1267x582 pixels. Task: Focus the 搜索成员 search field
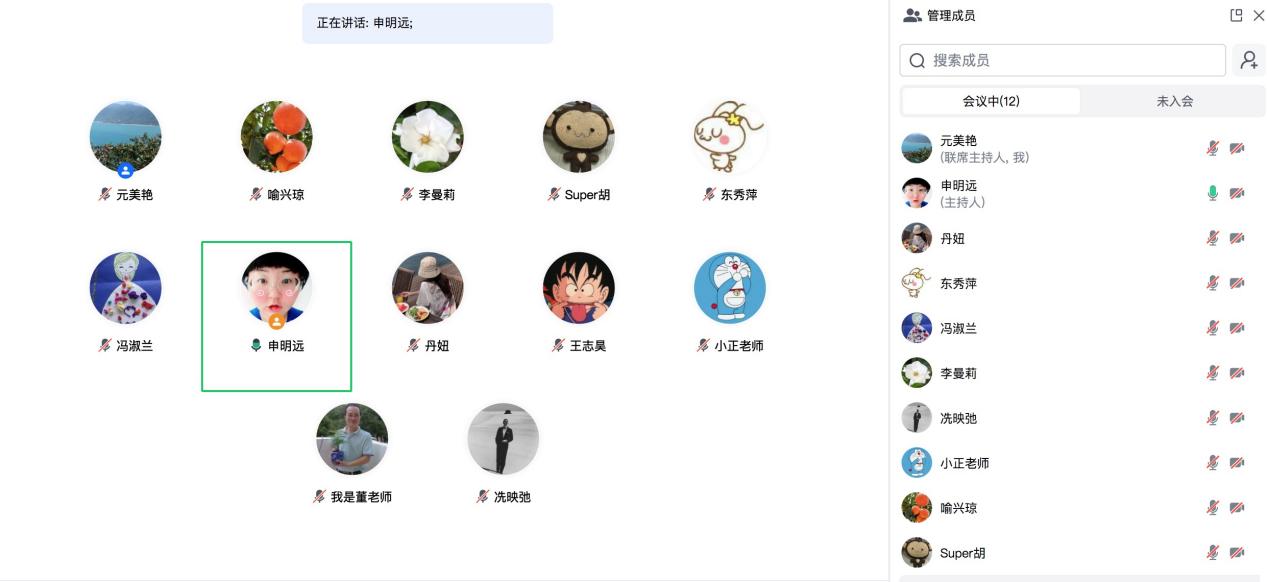tap(1062, 60)
